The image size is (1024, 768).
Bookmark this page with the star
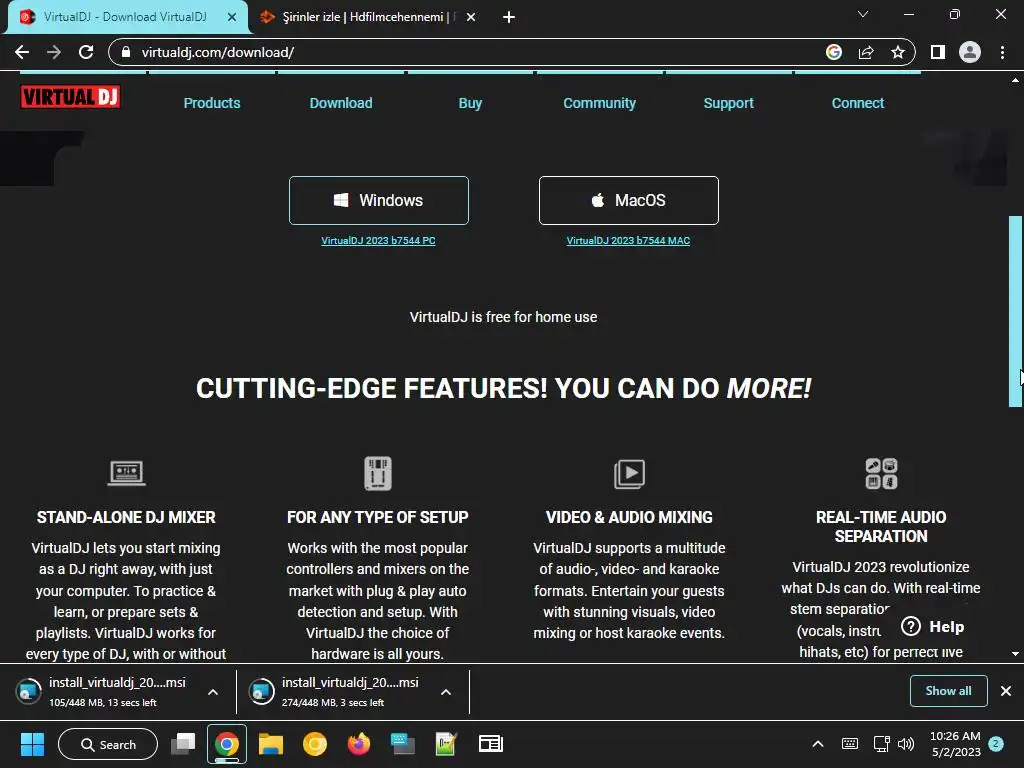(x=898, y=52)
